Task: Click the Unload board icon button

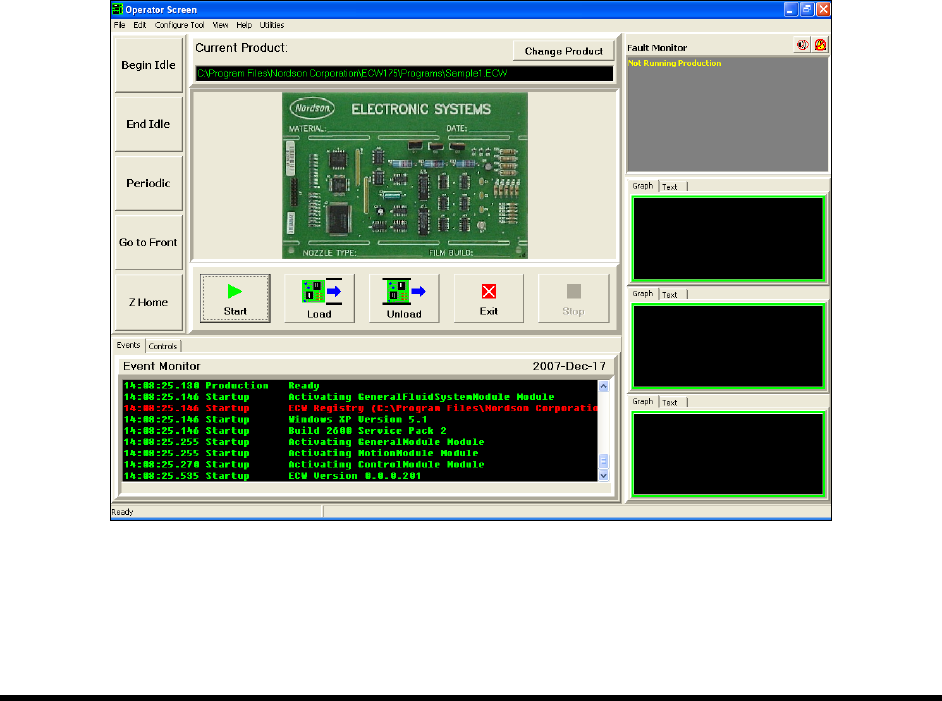Action: [x=404, y=297]
